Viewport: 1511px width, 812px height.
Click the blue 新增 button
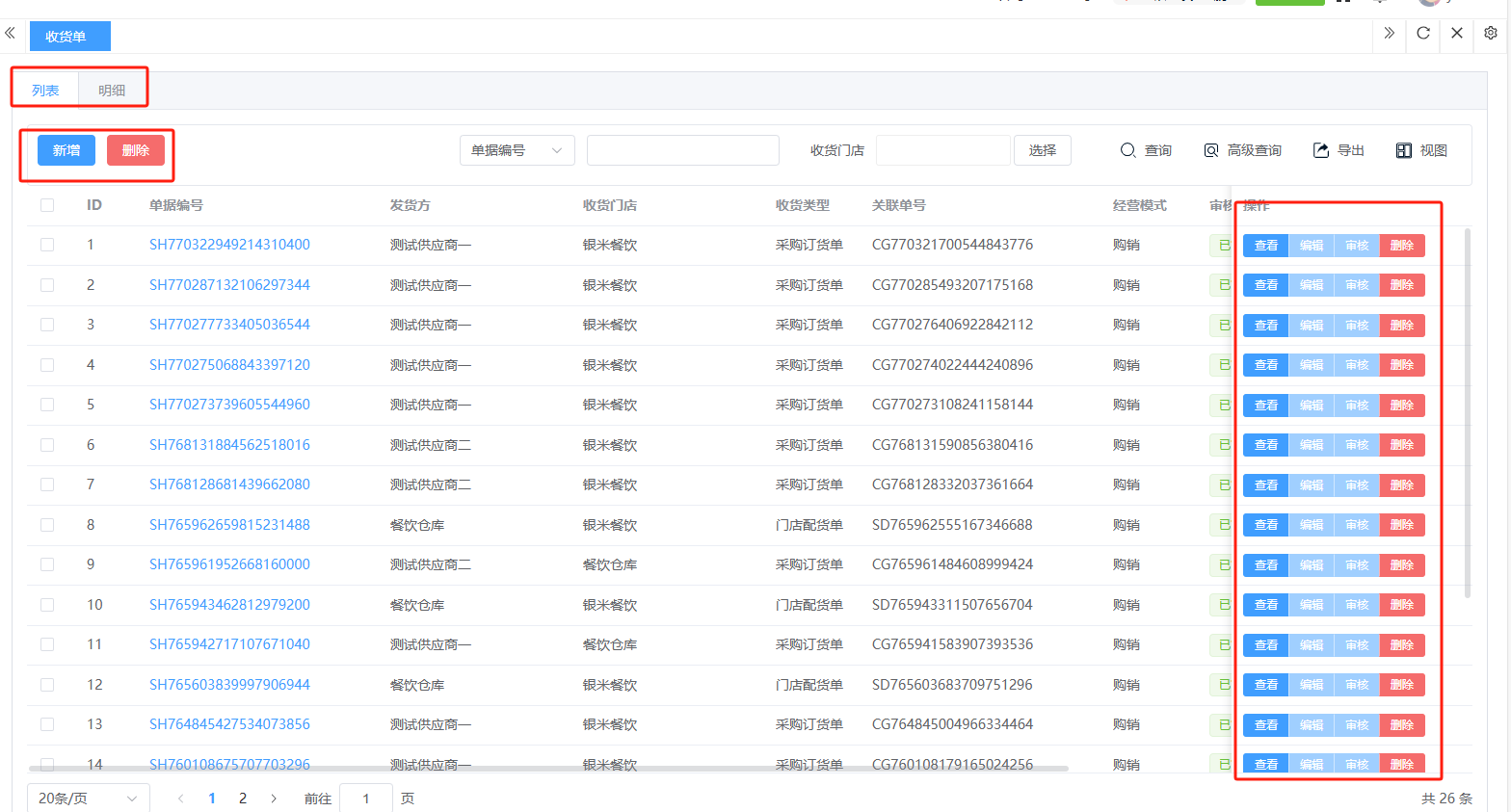(66, 150)
